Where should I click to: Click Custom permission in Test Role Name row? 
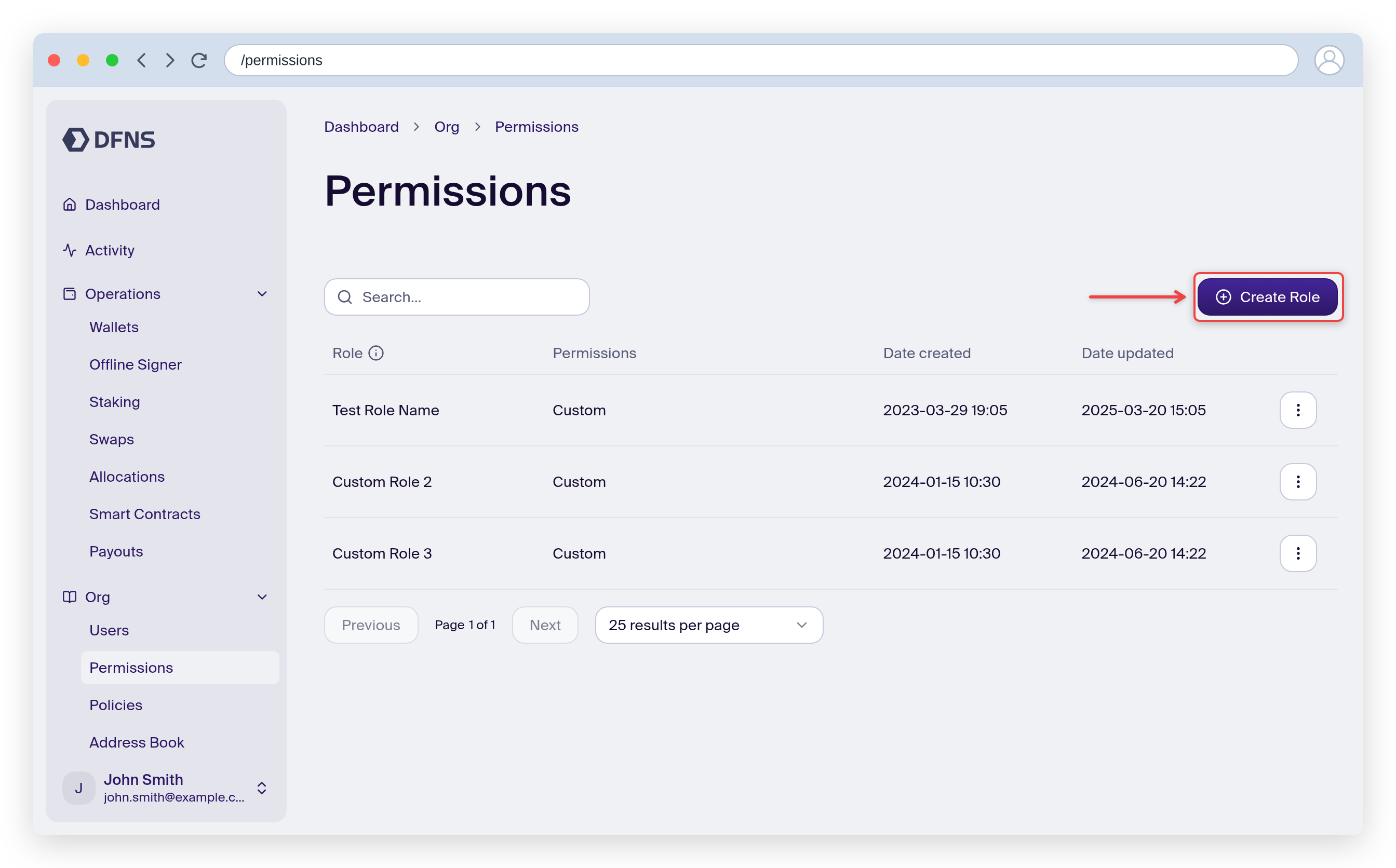(x=579, y=410)
